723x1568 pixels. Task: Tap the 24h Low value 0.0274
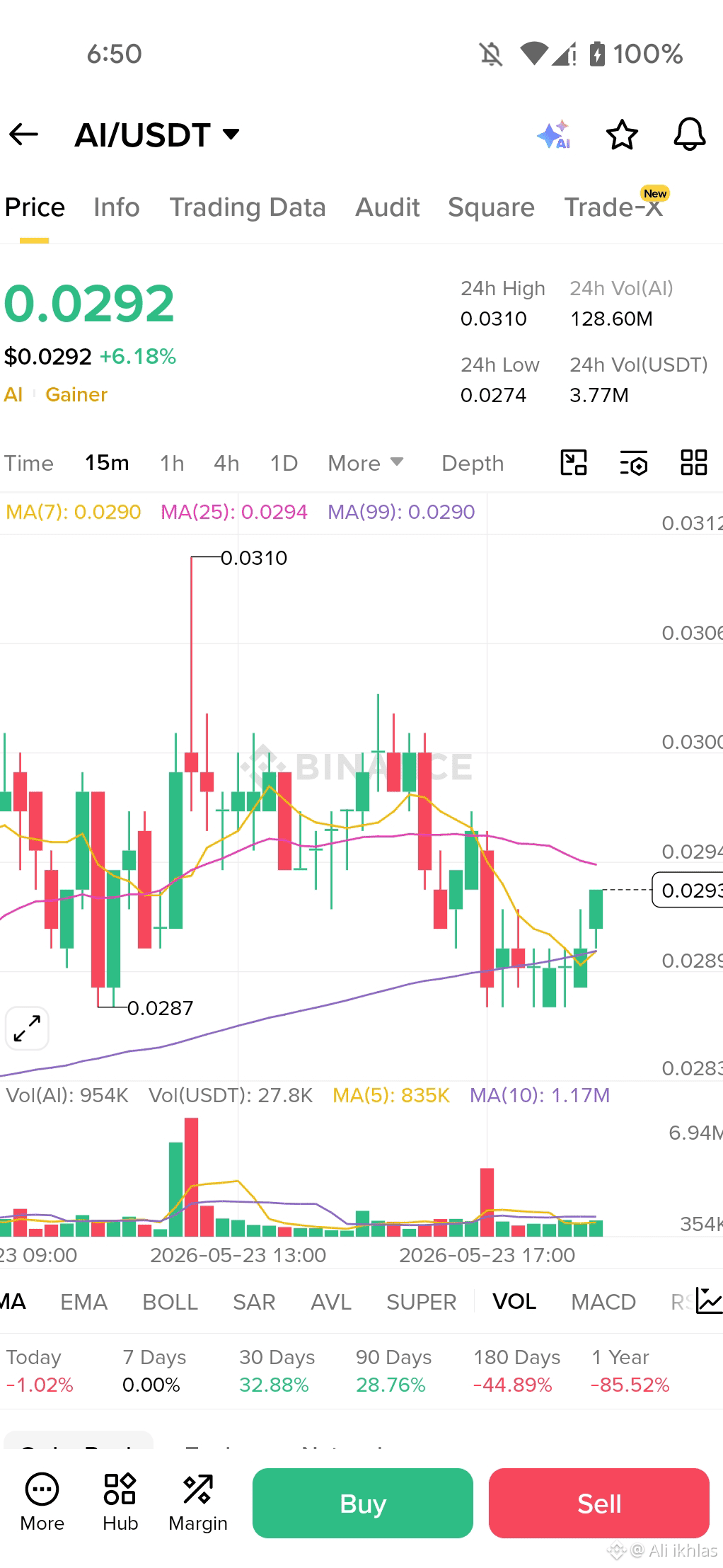click(494, 395)
